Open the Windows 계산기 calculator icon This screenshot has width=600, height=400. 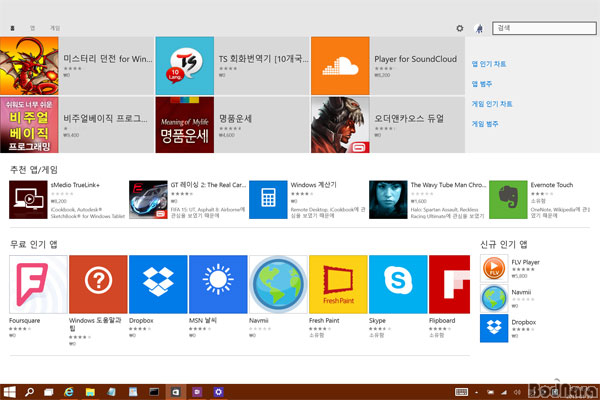(x=268, y=199)
